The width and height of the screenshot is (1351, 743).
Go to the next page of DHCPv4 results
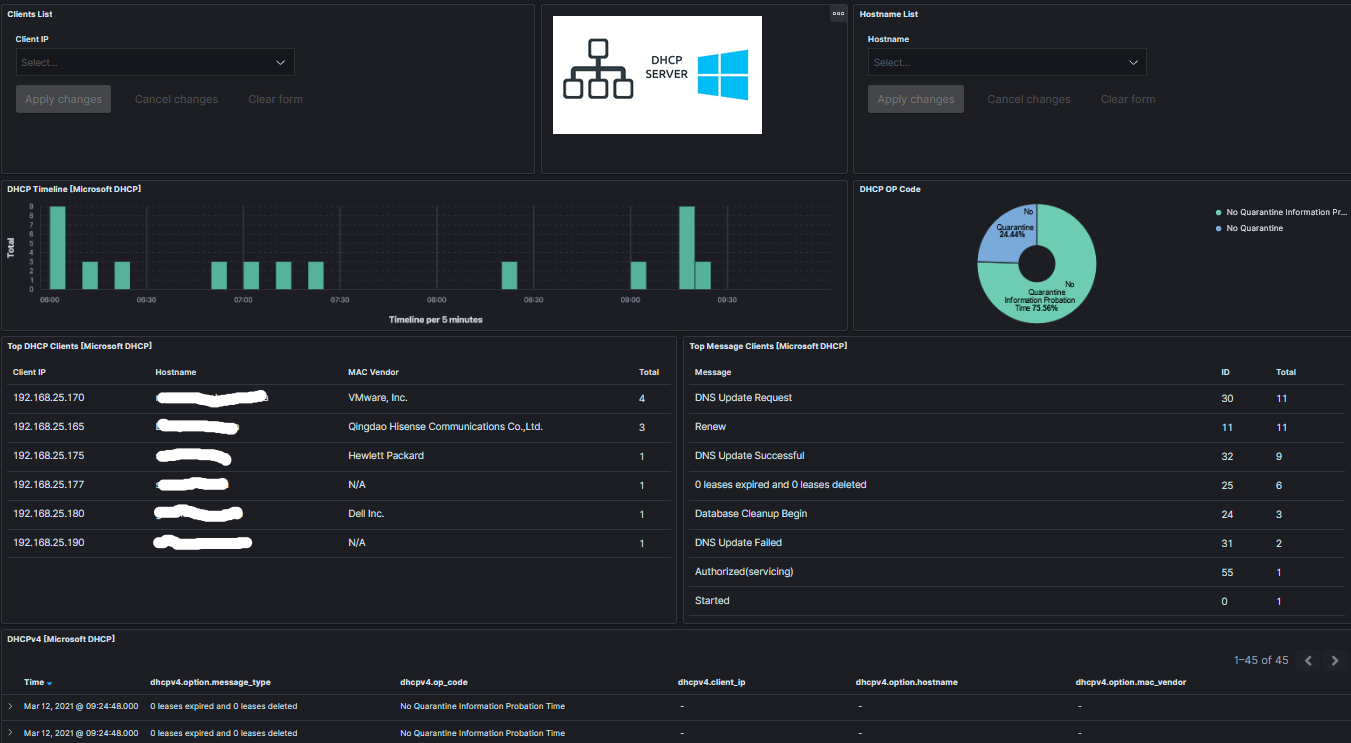tap(1335, 661)
